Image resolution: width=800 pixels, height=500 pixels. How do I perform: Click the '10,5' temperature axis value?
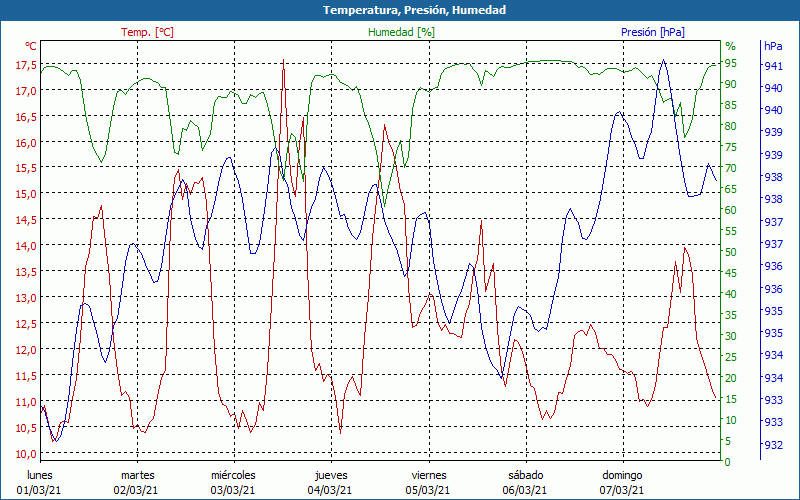click(26, 428)
